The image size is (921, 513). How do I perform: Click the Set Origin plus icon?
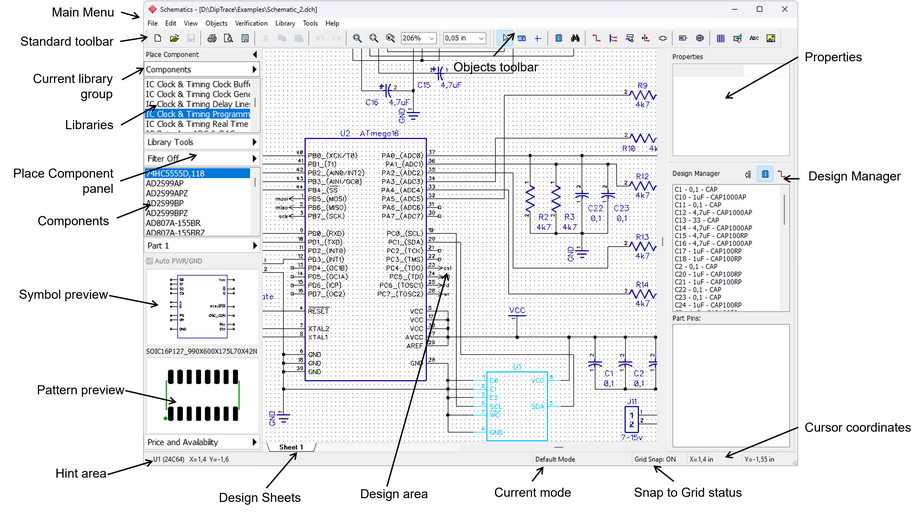tap(537, 38)
